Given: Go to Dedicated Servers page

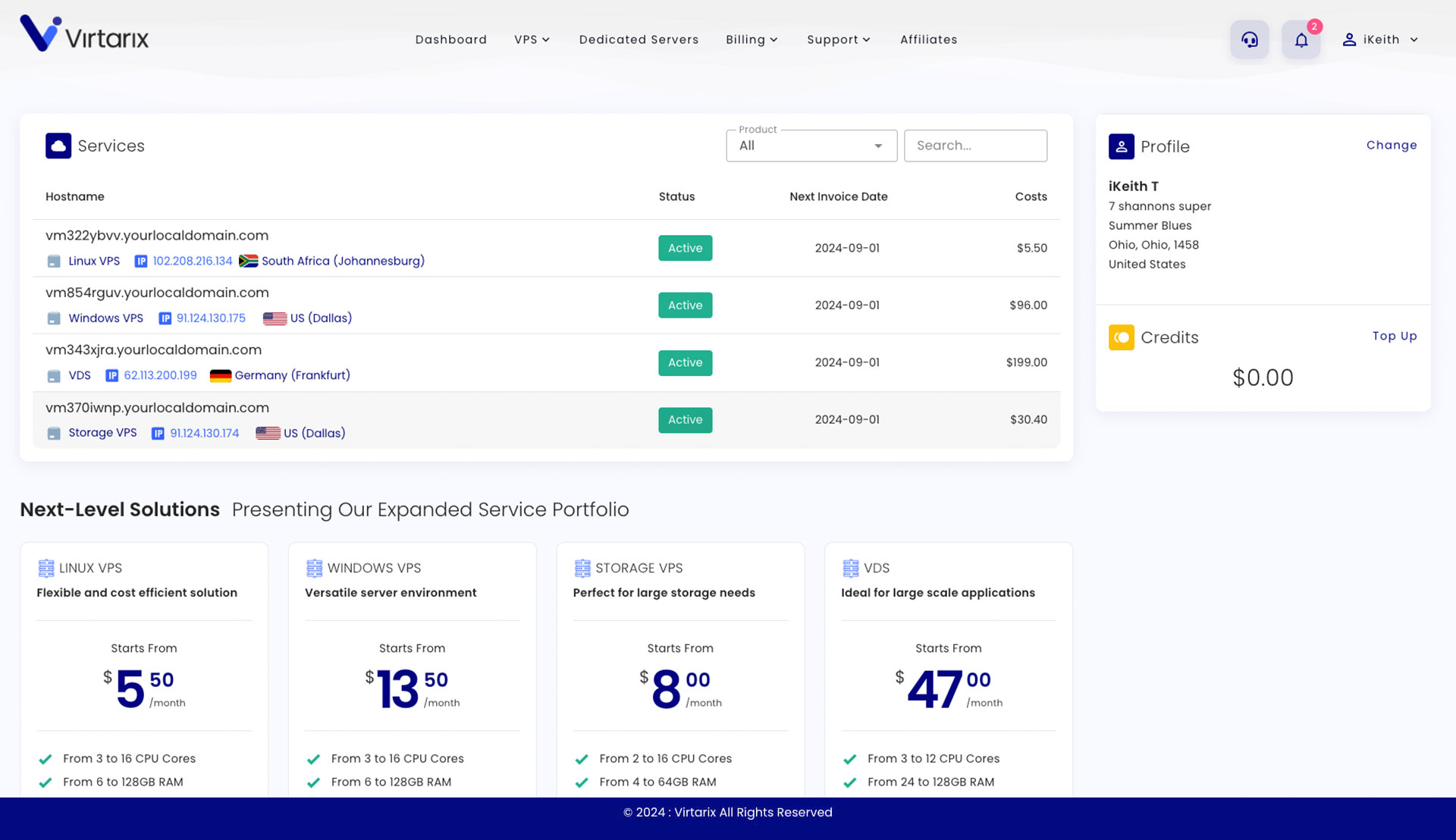Looking at the screenshot, I should (639, 39).
